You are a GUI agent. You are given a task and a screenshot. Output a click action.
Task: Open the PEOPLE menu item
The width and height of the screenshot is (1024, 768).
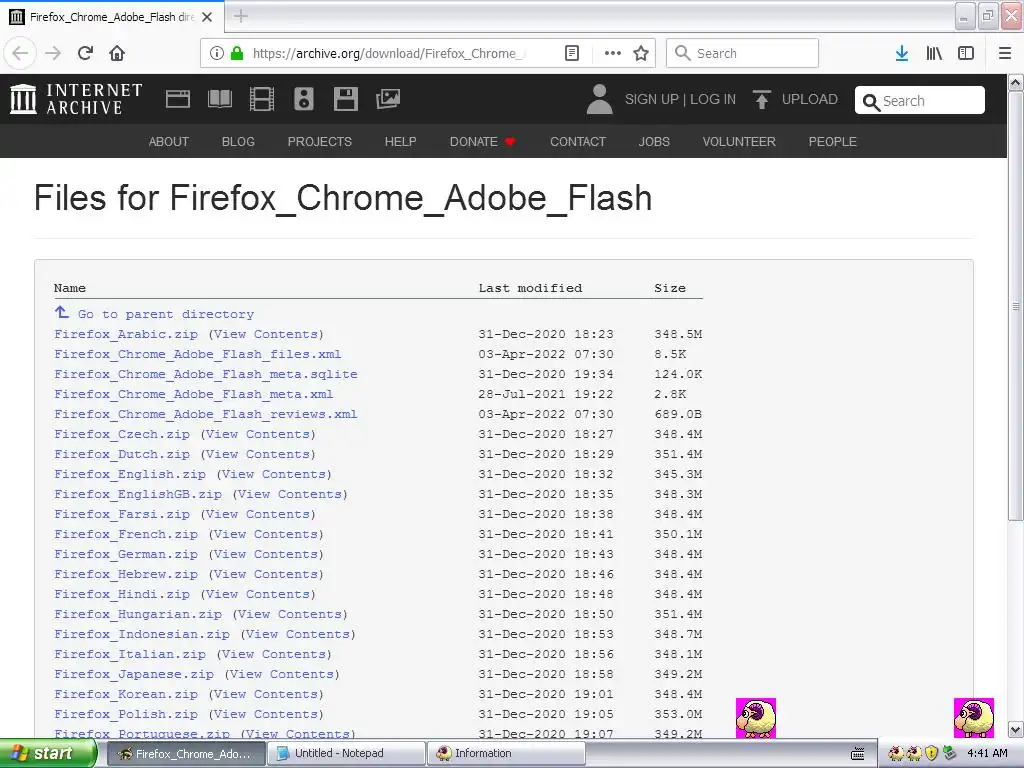833,142
